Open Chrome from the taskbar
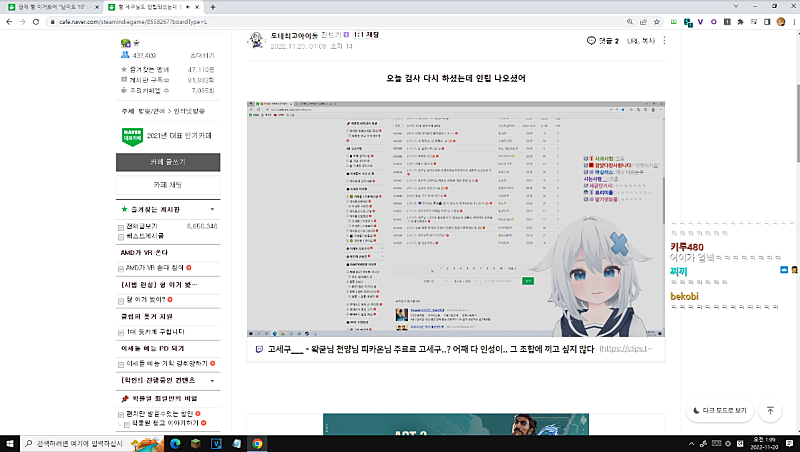 [x=257, y=443]
